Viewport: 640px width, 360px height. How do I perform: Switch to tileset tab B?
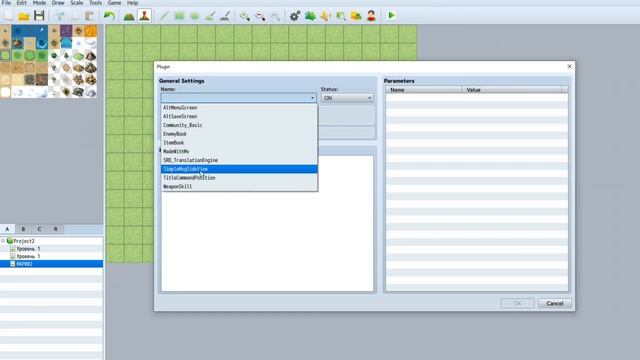23,229
